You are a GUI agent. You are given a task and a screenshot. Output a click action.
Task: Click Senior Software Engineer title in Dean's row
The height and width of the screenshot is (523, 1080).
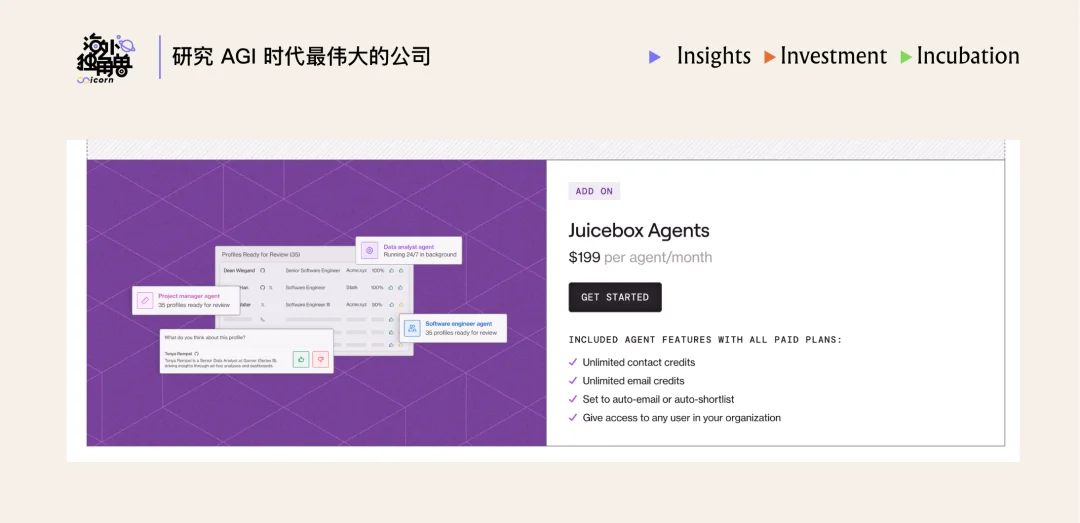[313, 270]
